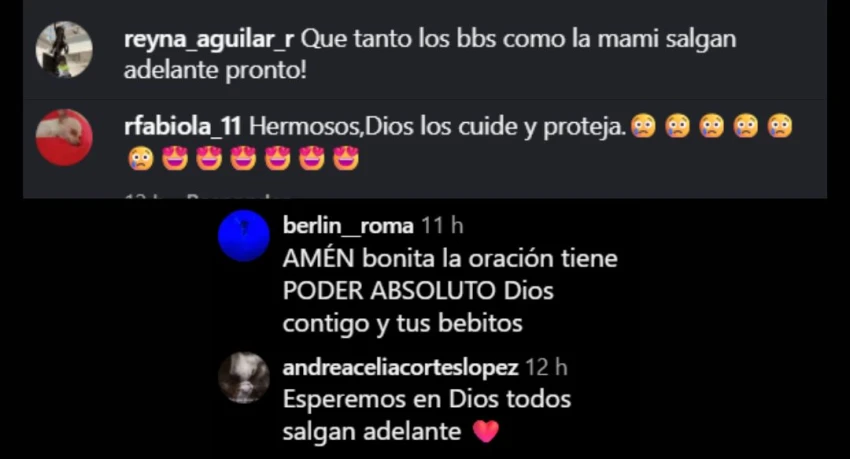This screenshot has width=850, height=459.
Task: Click the rfabiola_11 username
Action: 183,127
